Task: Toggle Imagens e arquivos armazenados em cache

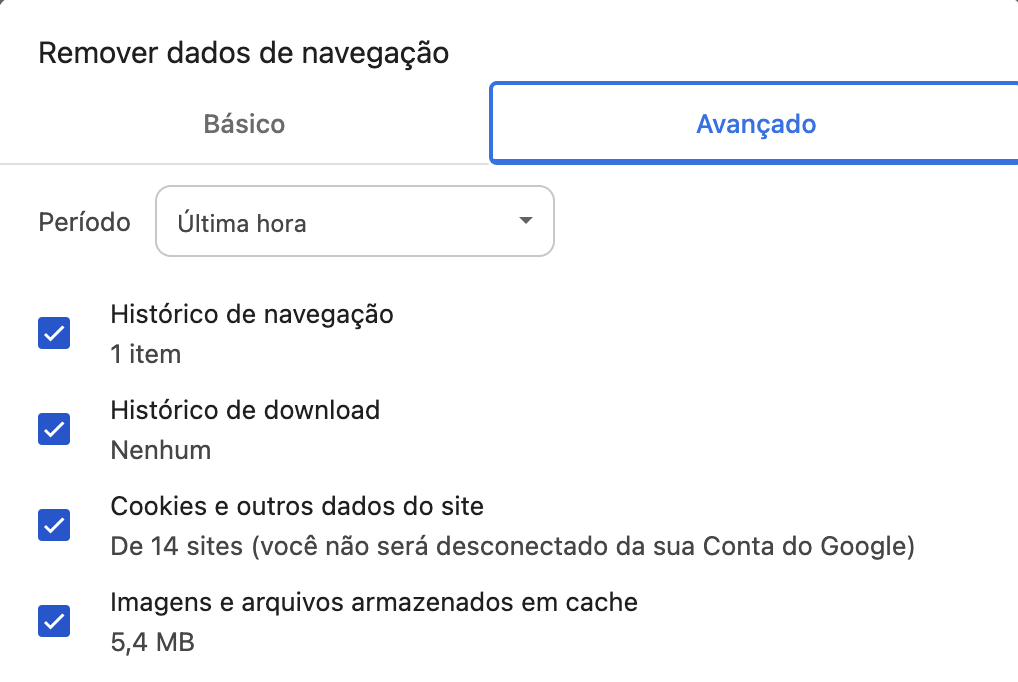Action: 53,621
